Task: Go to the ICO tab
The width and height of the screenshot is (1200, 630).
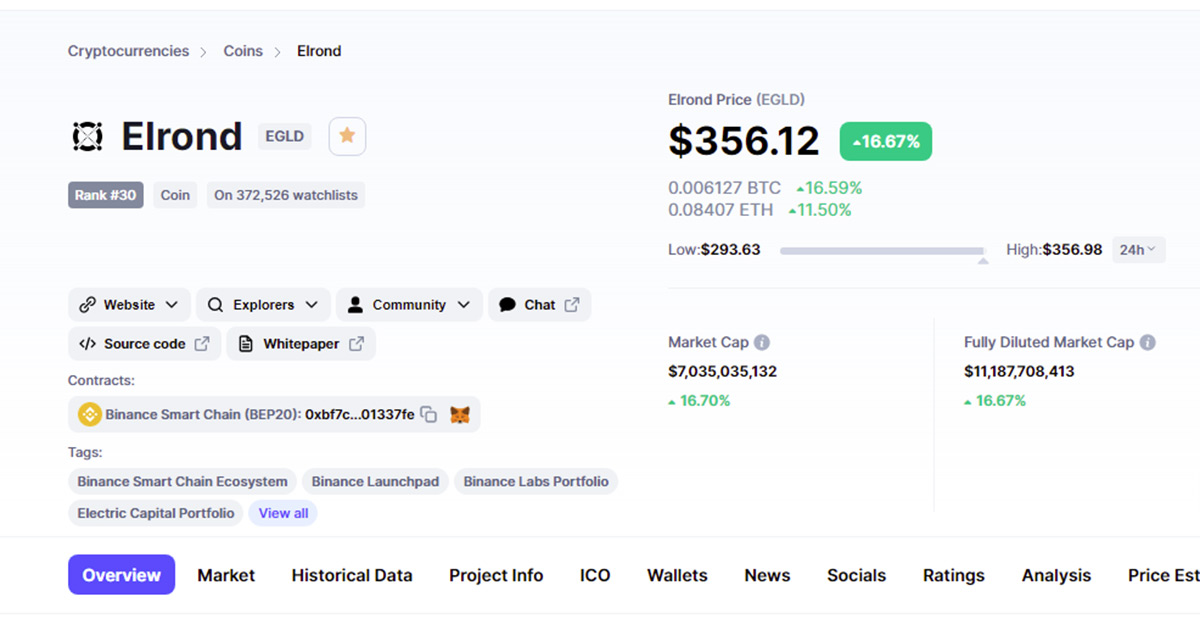Action: (x=595, y=575)
